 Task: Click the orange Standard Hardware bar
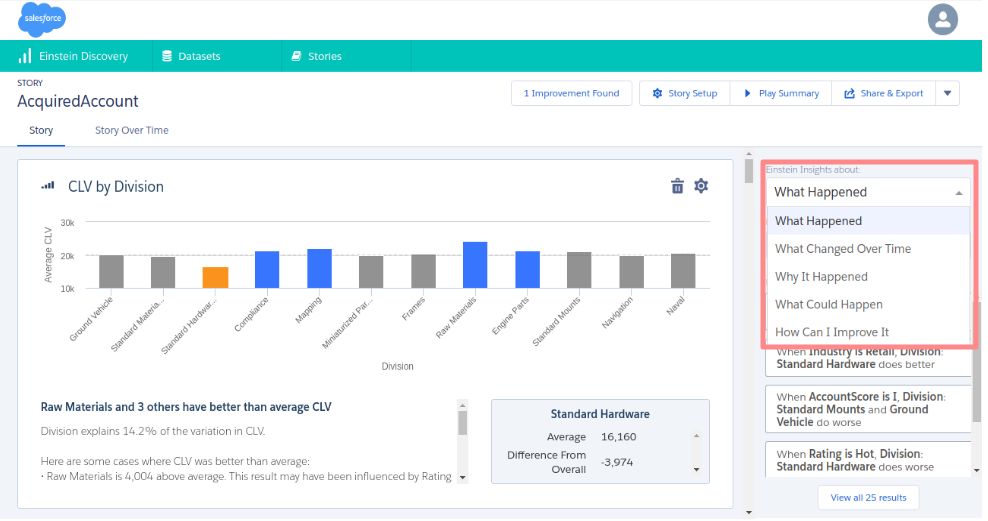pyautogui.click(x=215, y=278)
